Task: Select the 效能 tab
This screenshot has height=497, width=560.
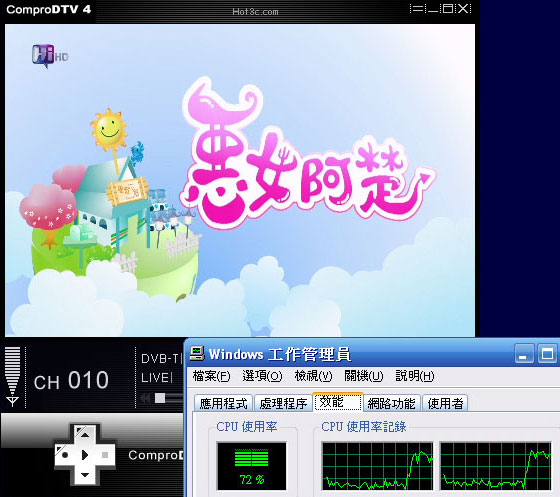Action: tap(338, 402)
